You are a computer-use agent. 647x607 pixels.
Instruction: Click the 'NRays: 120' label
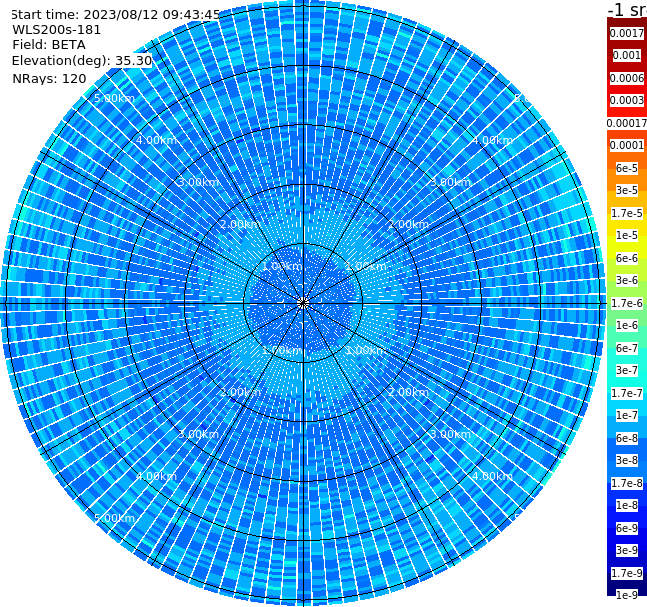49,78
